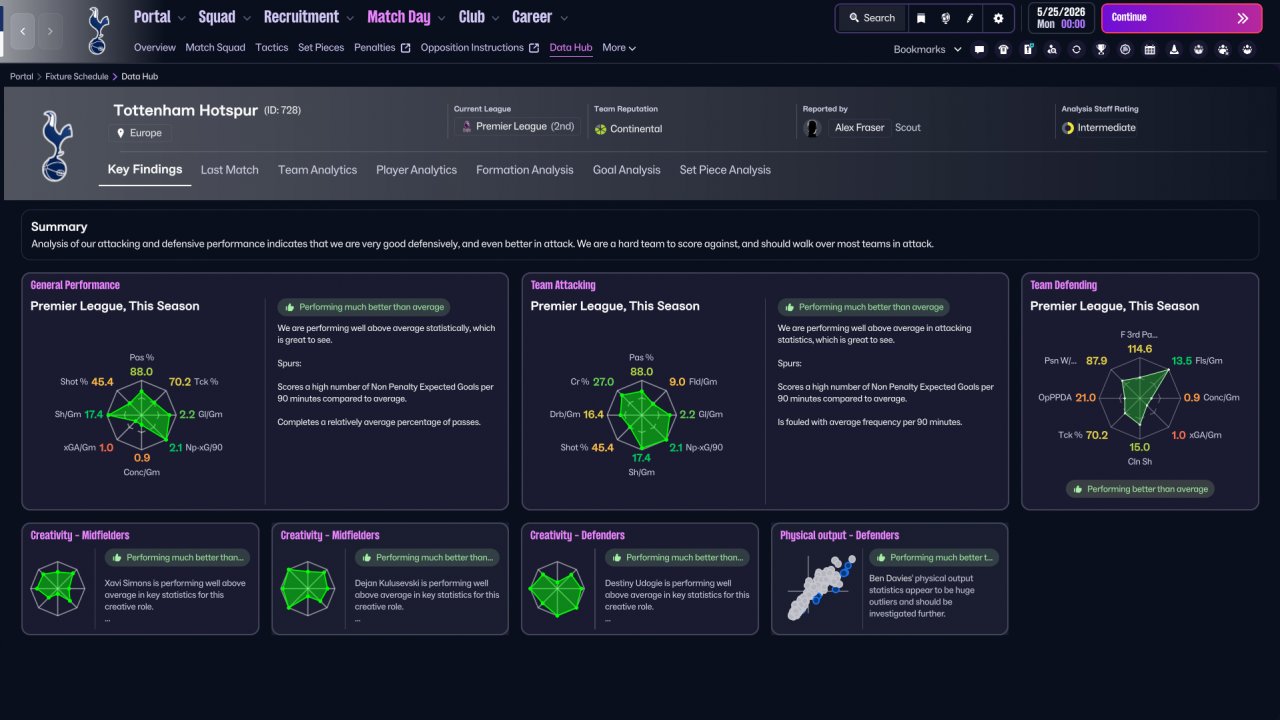Open Ben Davies physical output scatter chart
This screenshot has width=1280, height=720.
(819, 589)
